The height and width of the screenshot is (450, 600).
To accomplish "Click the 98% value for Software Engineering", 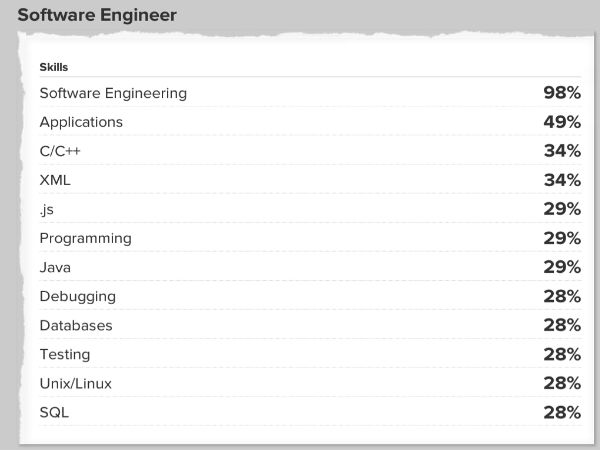I will click(x=562, y=93).
